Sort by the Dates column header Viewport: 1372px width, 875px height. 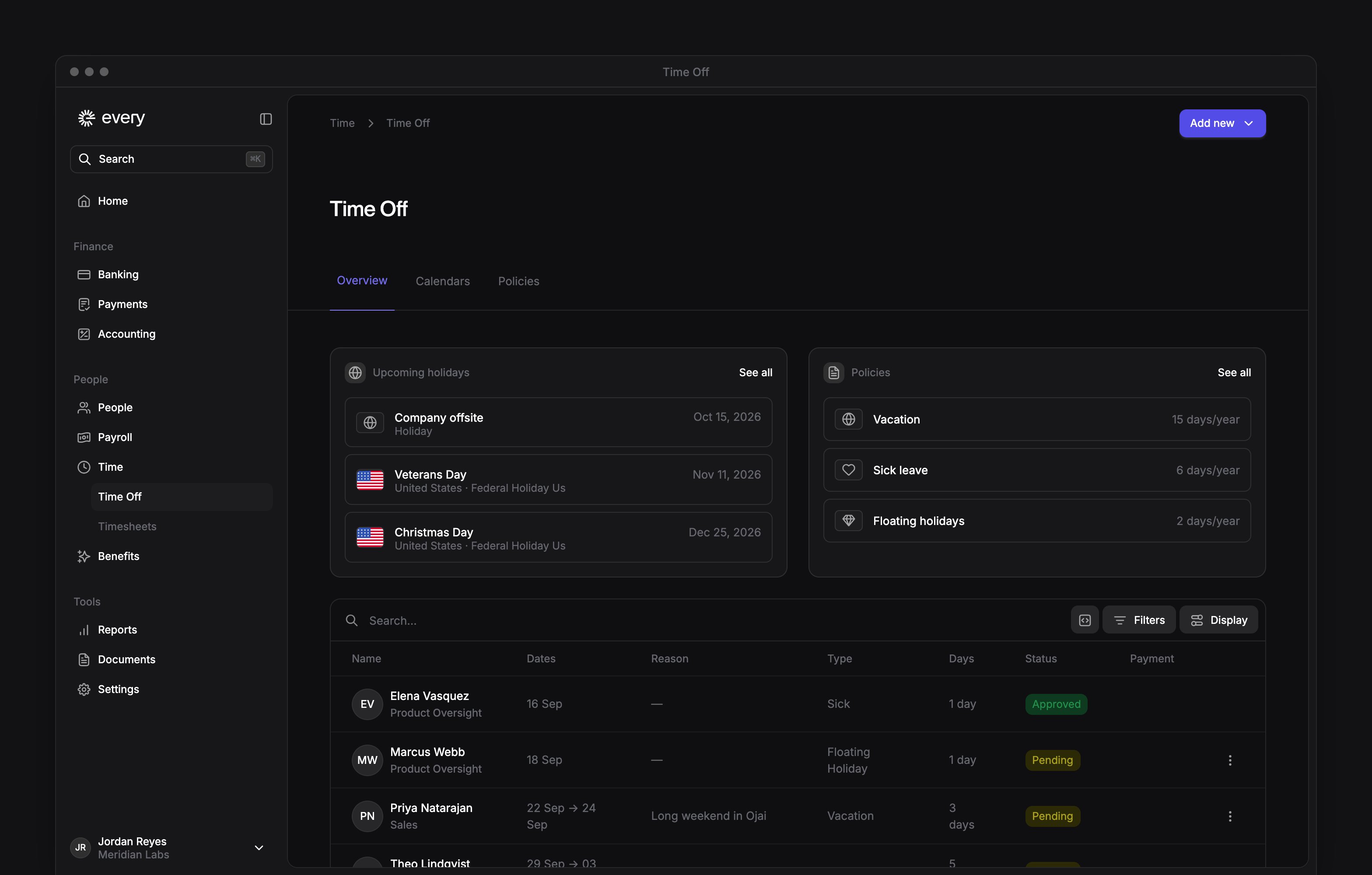(541, 658)
